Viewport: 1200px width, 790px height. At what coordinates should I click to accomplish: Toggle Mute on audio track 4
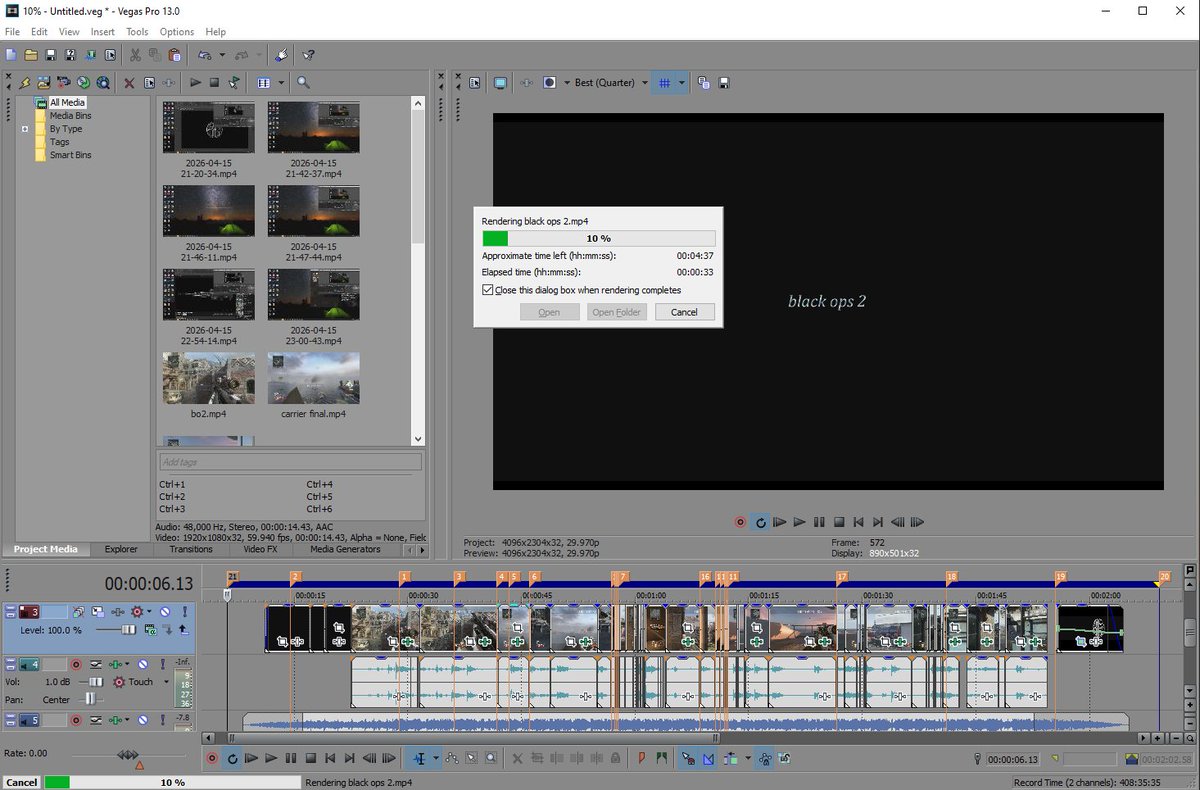pos(143,664)
